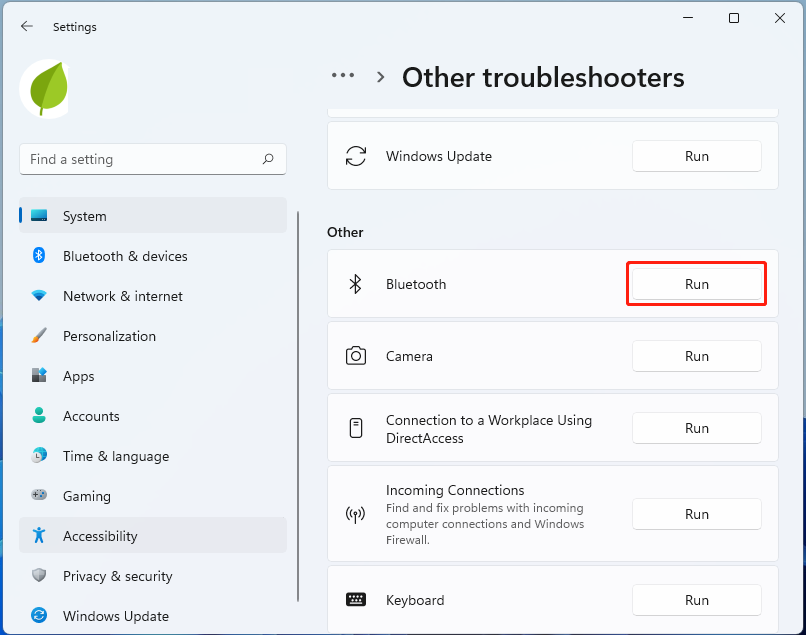Click the Keyboard icon in troubleshooter list
The height and width of the screenshot is (635, 806).
click(356, 600)
